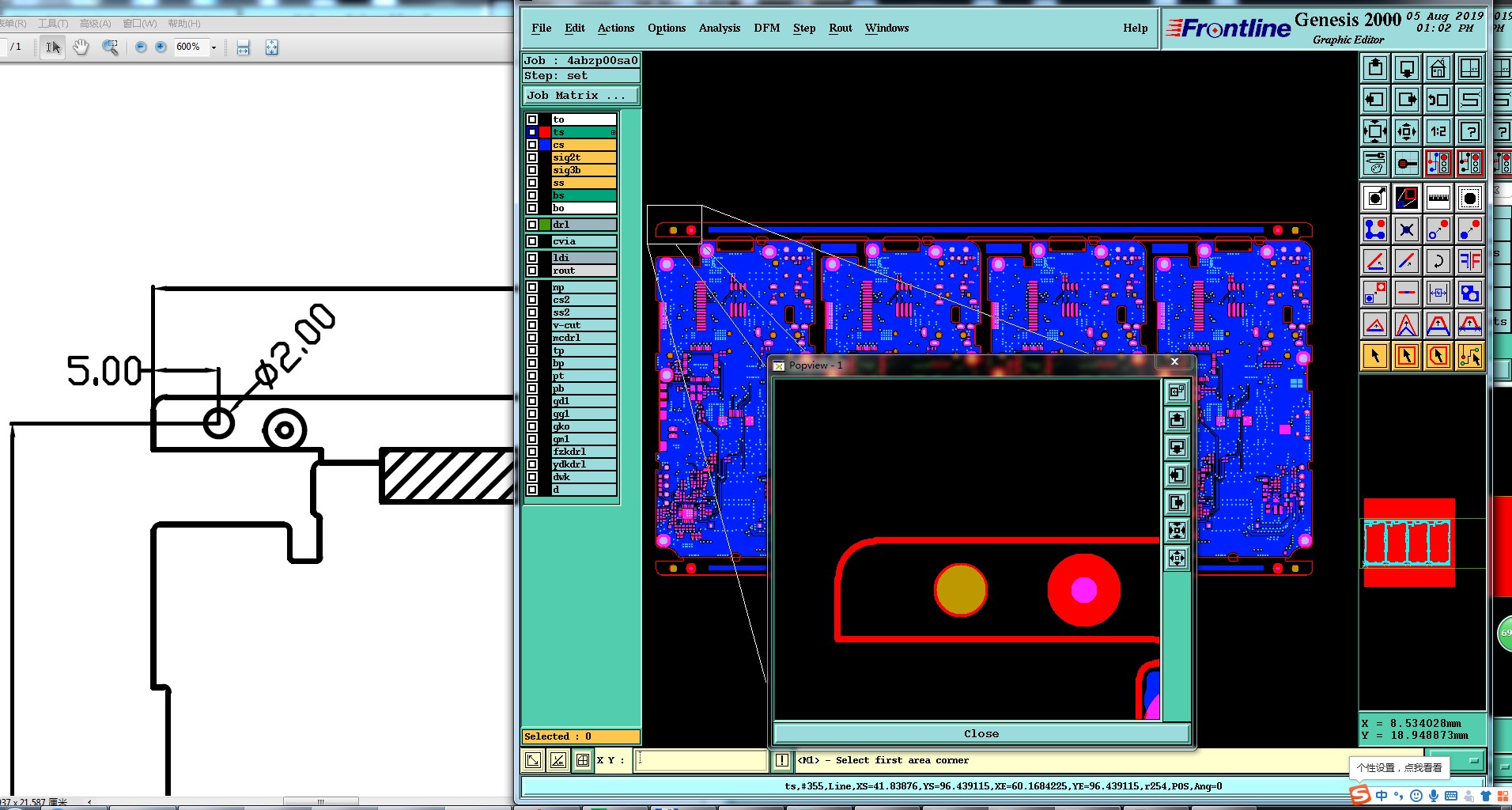Open the Windows menu
The height and width of the screenshot is (810, 1512).
tap(886, 28)
